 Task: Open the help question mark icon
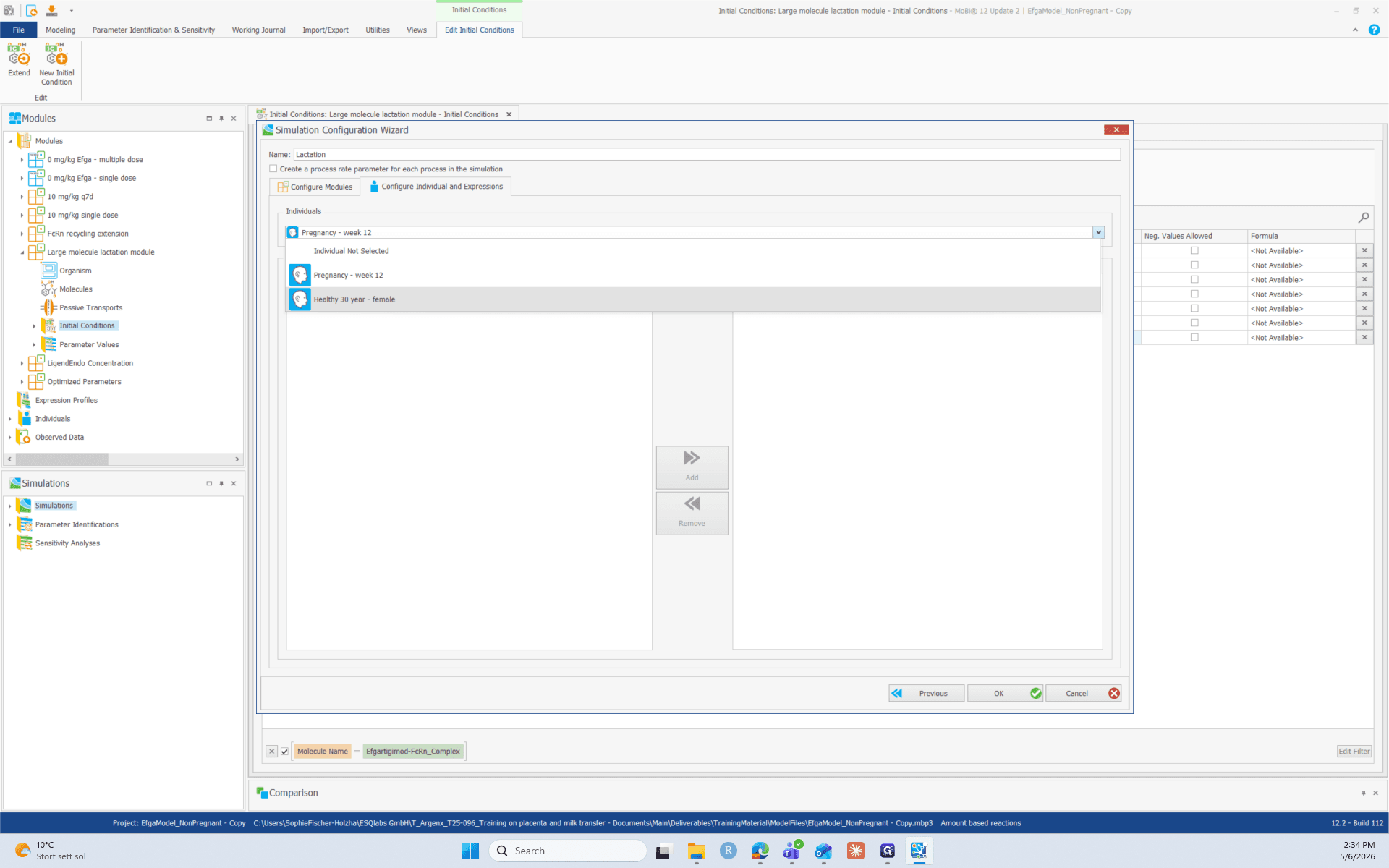coord(1374,30)
